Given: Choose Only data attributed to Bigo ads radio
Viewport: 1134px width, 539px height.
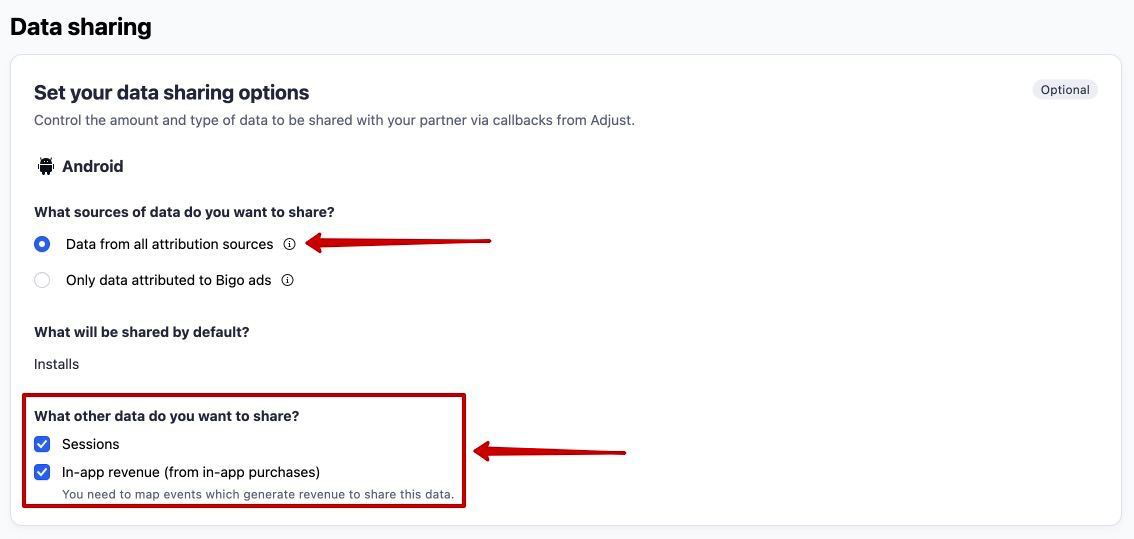Looking at the screenshot, I should click(42, 280).
